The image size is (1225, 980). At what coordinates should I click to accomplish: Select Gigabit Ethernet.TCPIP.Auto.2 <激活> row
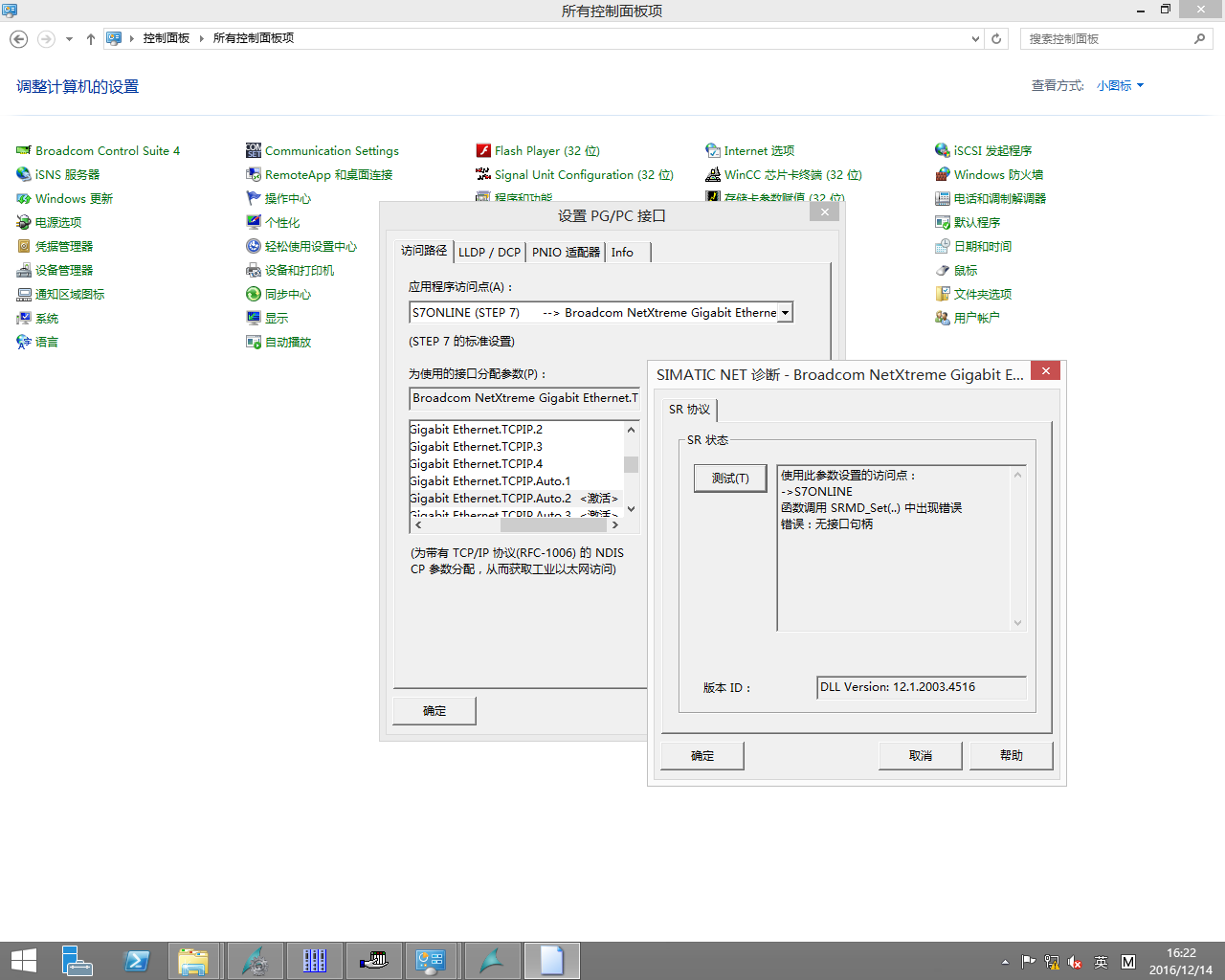pyautogui.click(x=517, y=499)
